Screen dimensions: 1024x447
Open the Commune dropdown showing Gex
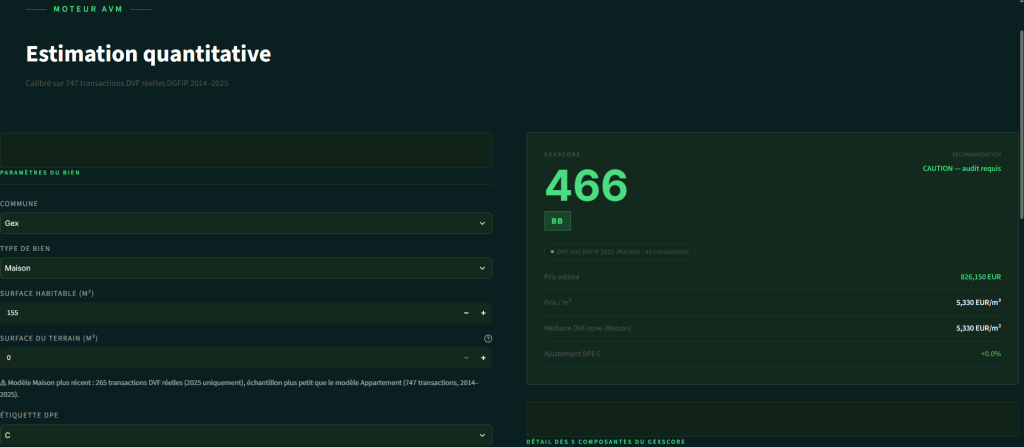[246, 223]
